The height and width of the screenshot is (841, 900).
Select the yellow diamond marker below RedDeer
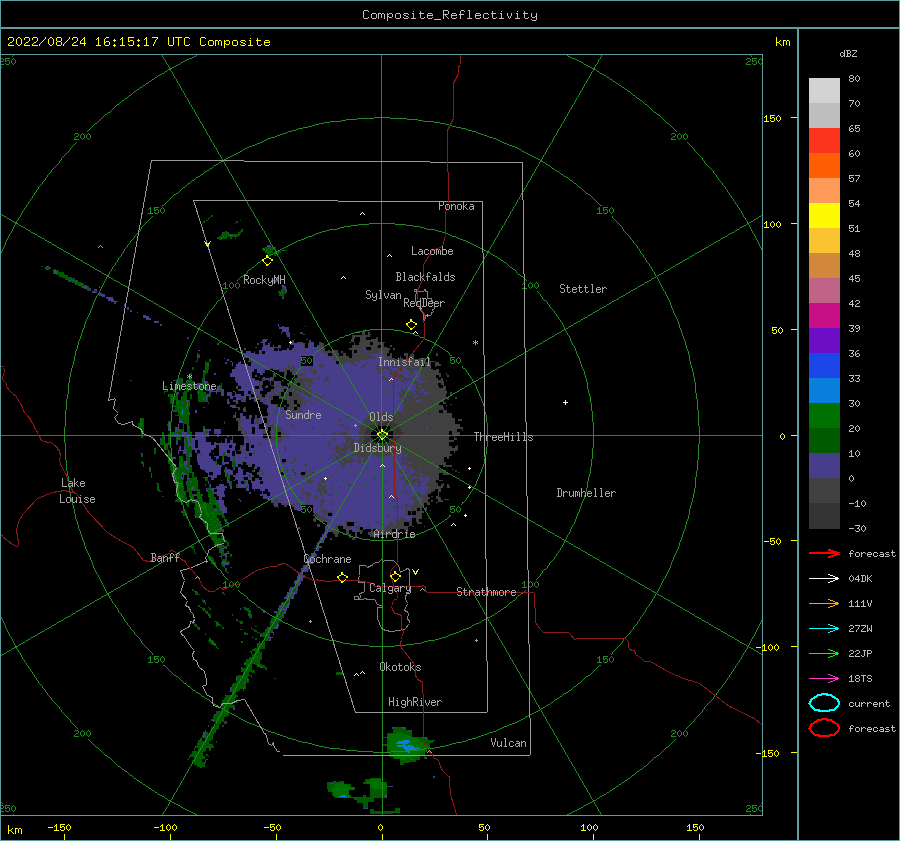coord(412,324)
